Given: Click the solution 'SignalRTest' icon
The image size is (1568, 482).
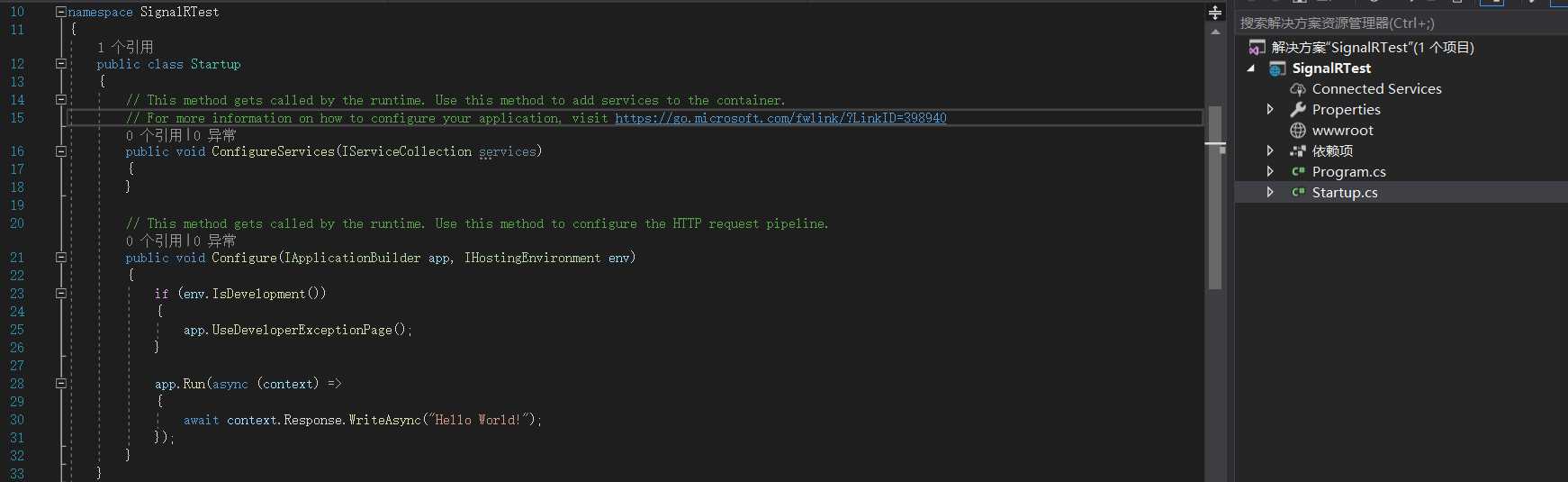Looking at the screenshot, I should coord(1257,47).
